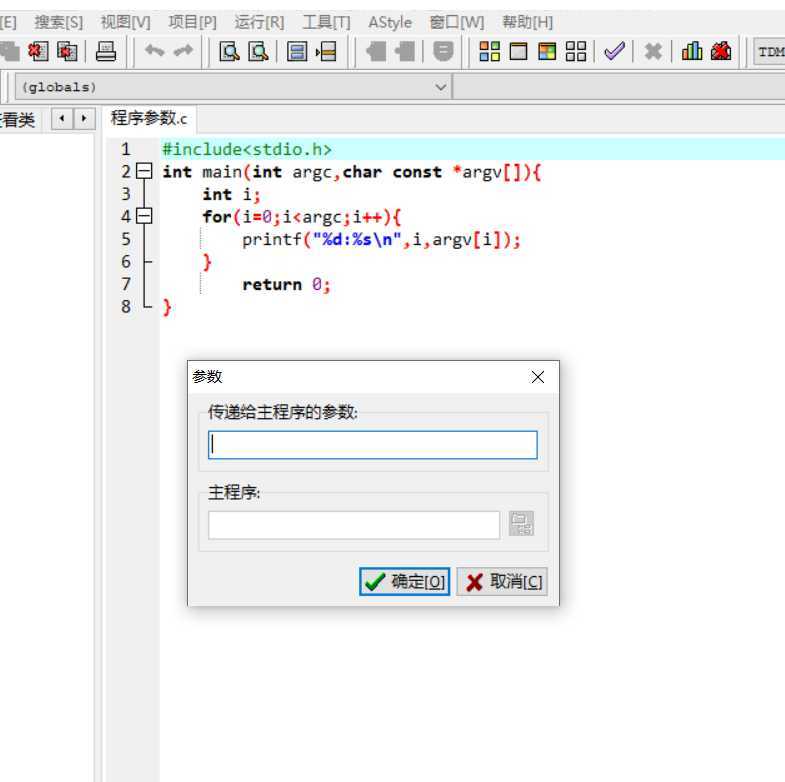Click the Compile four-color grid icon
This screenshot has height=782, width=785.
(x=490, y=52)
